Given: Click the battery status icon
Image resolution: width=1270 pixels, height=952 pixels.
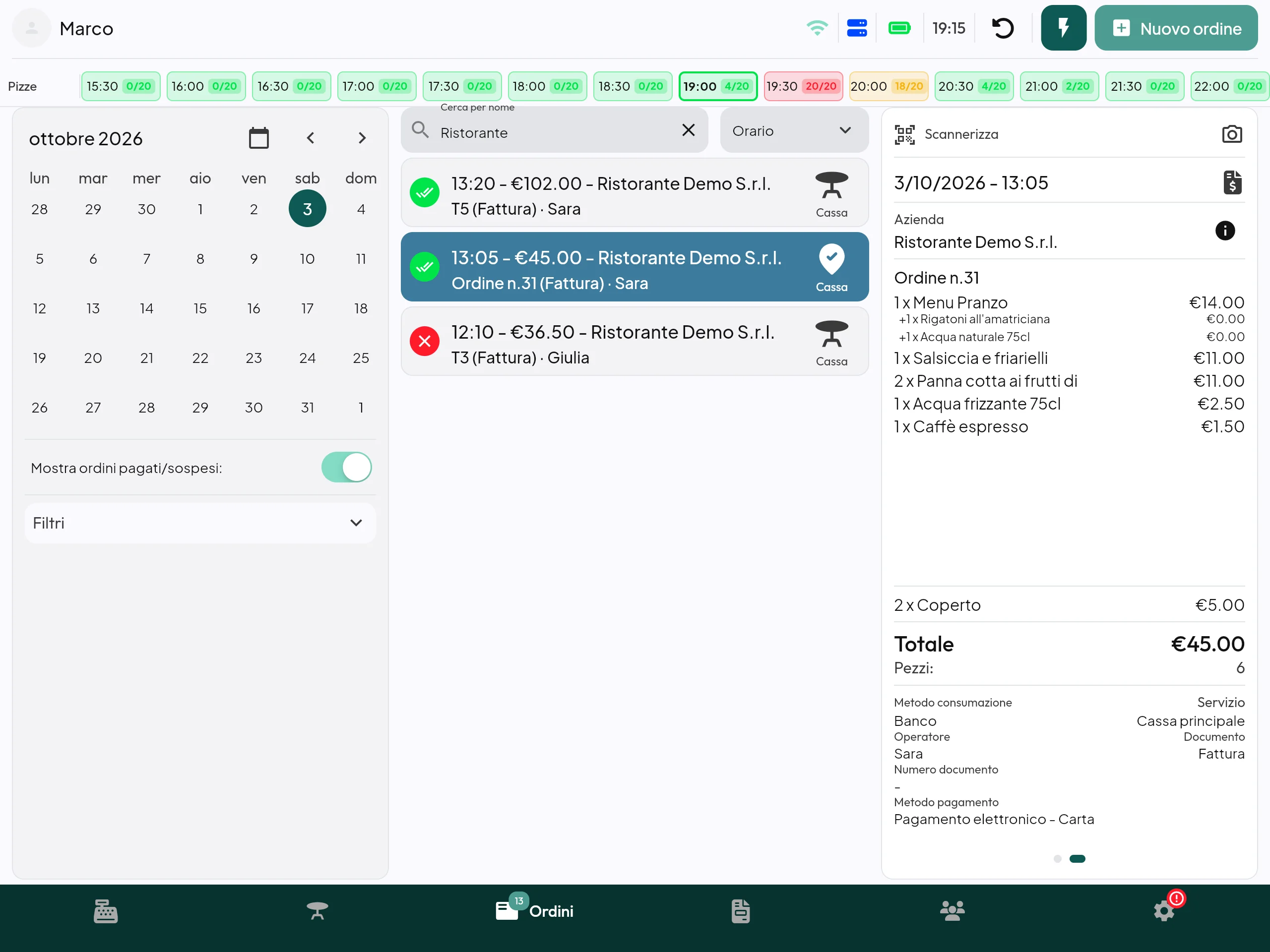Looking at the screenshot, I should click(x=899, y=28).
